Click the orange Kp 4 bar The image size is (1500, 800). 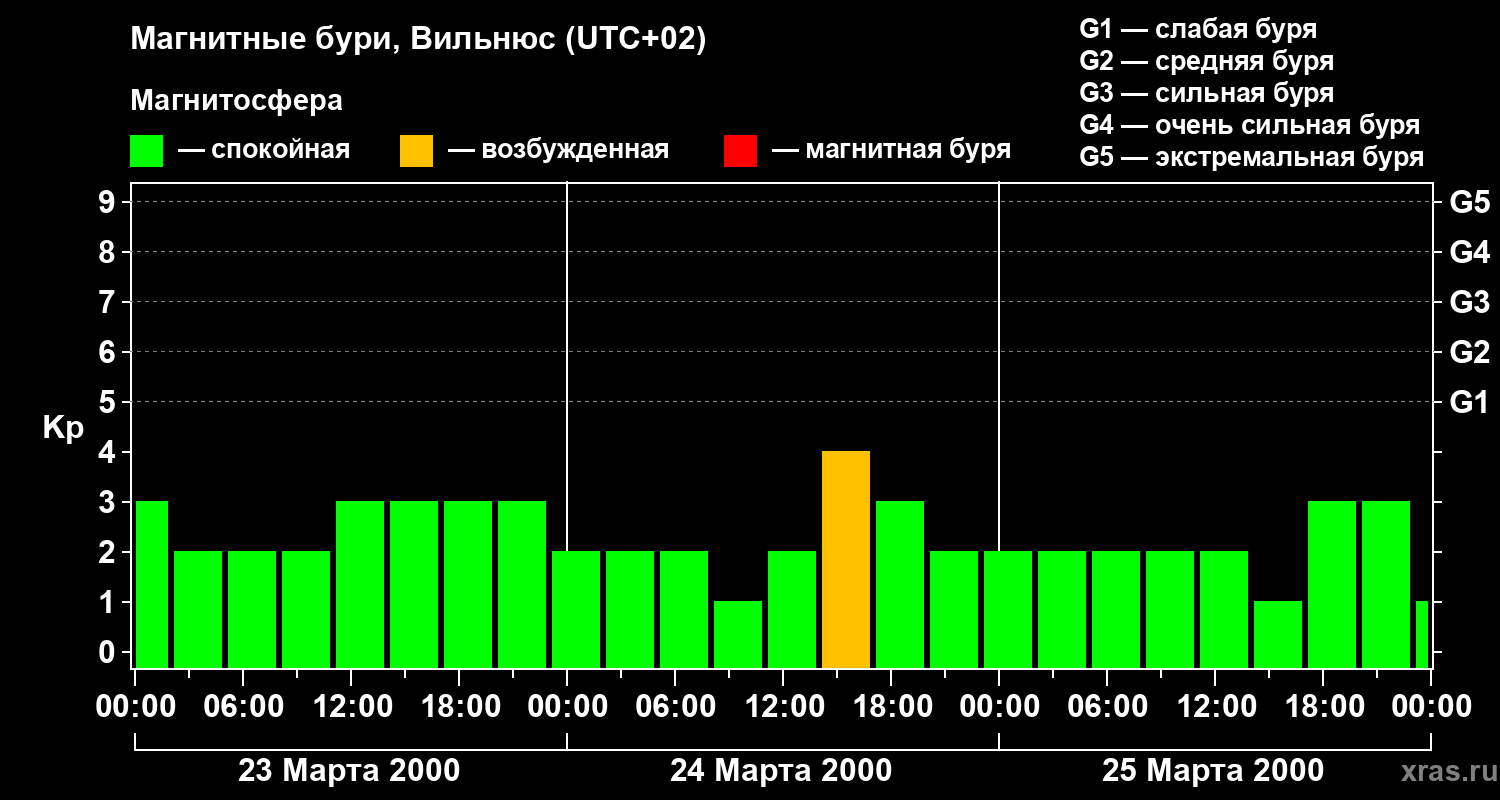coord(846,560)
